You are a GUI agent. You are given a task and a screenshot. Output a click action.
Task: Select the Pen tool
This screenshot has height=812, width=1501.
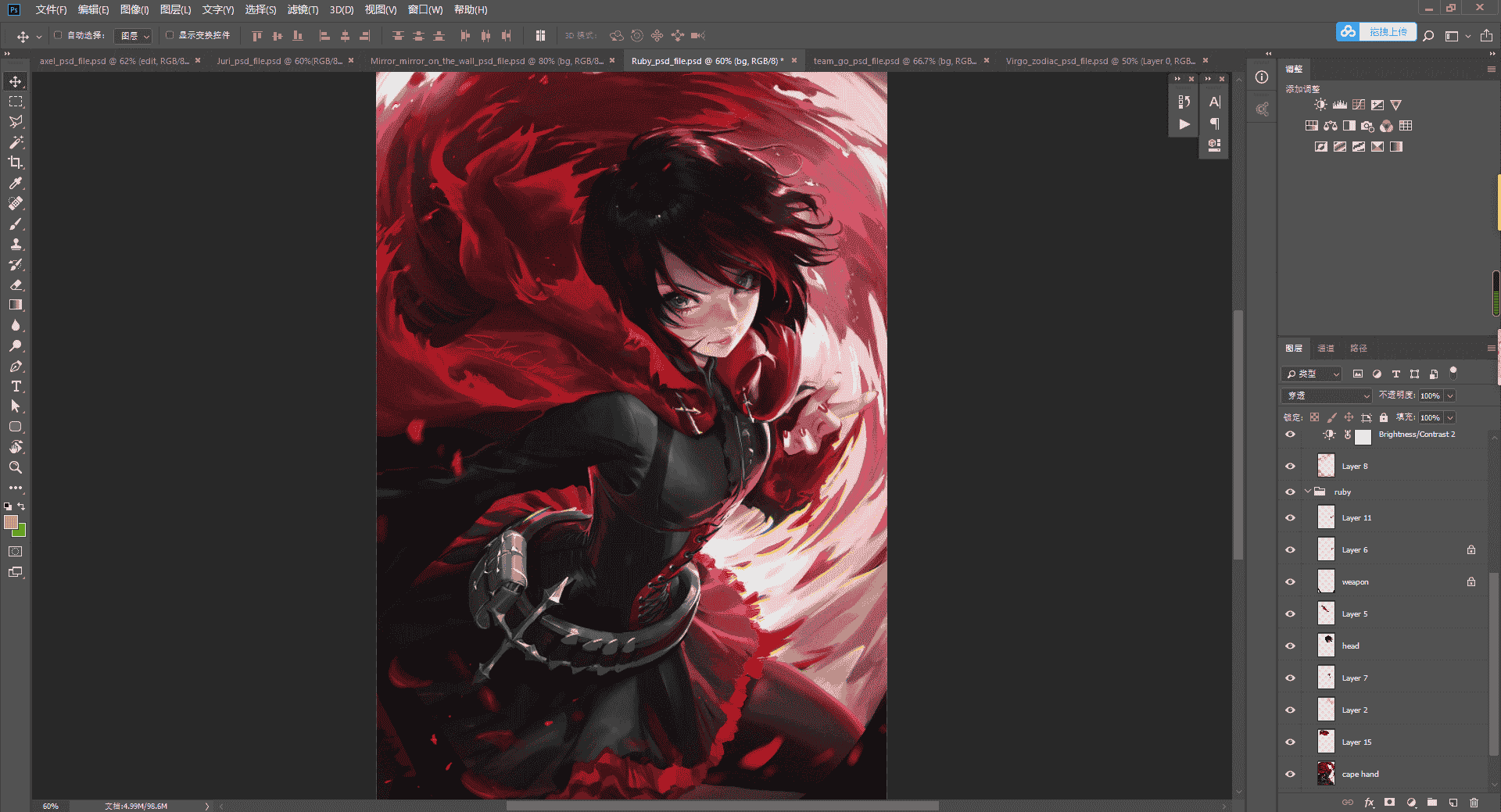tap(16, 366)
